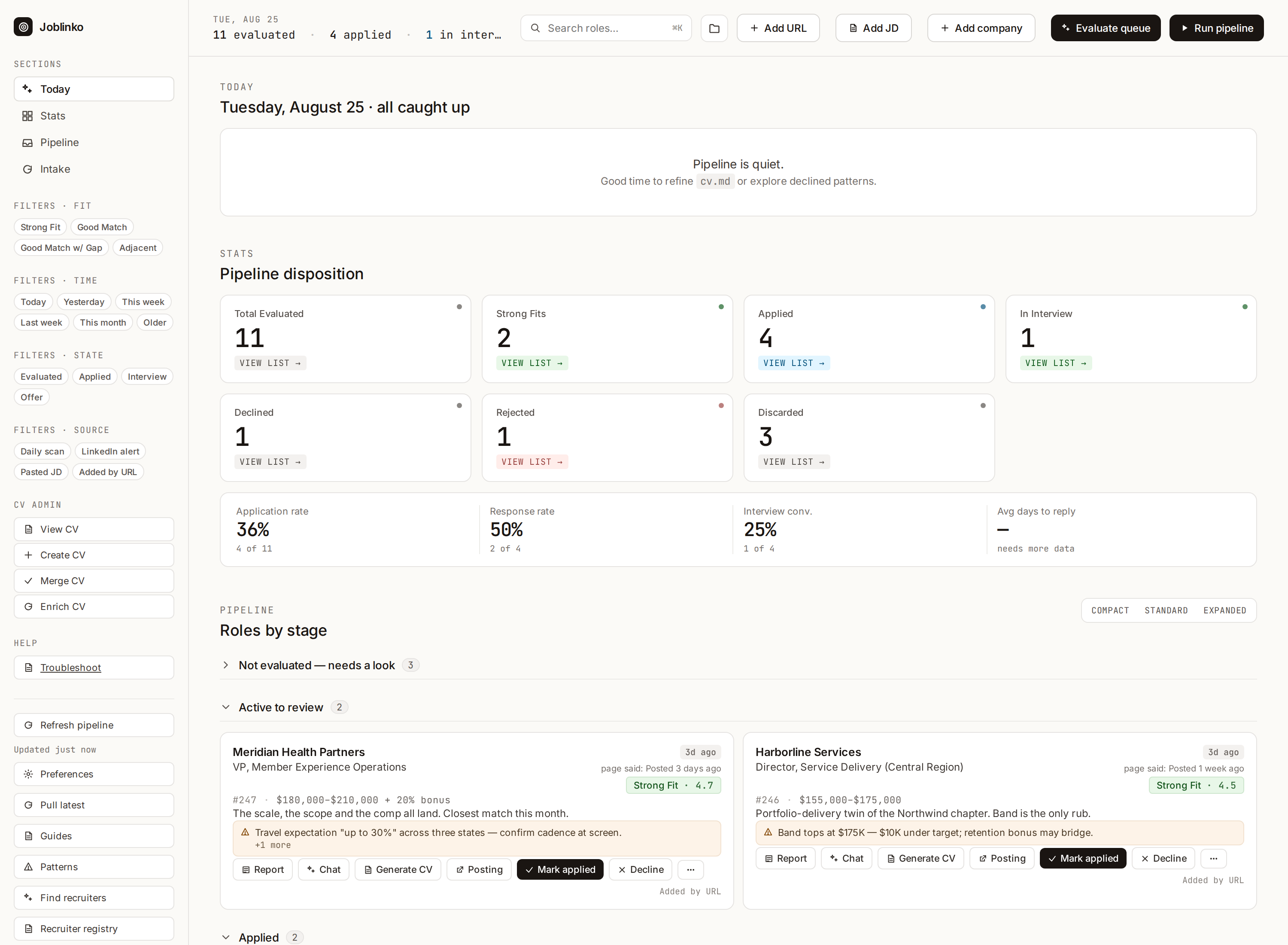Screen dimensions: 1288x945
Task: Click Add company button
Action: click(981, 28)
